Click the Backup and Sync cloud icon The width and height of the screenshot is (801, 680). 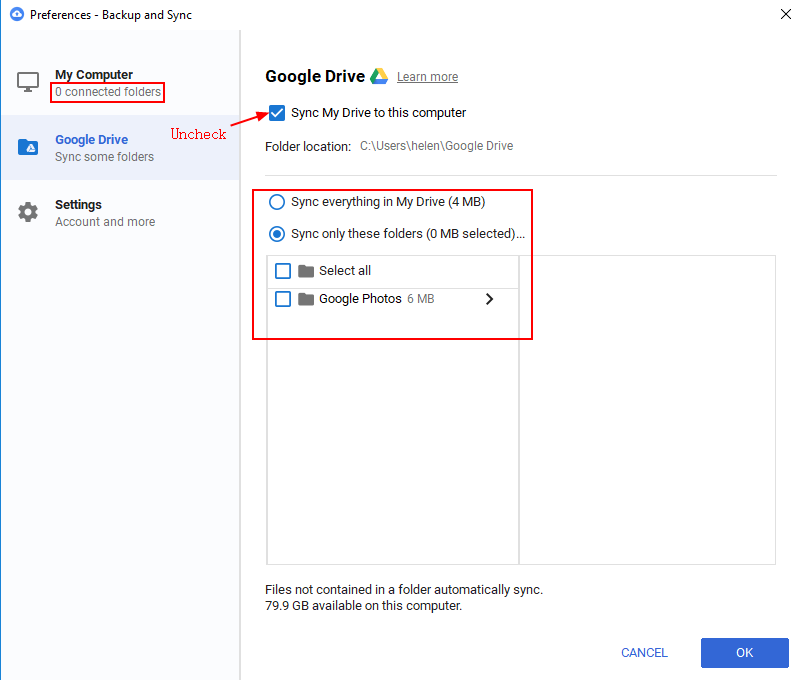pos(16,15)
